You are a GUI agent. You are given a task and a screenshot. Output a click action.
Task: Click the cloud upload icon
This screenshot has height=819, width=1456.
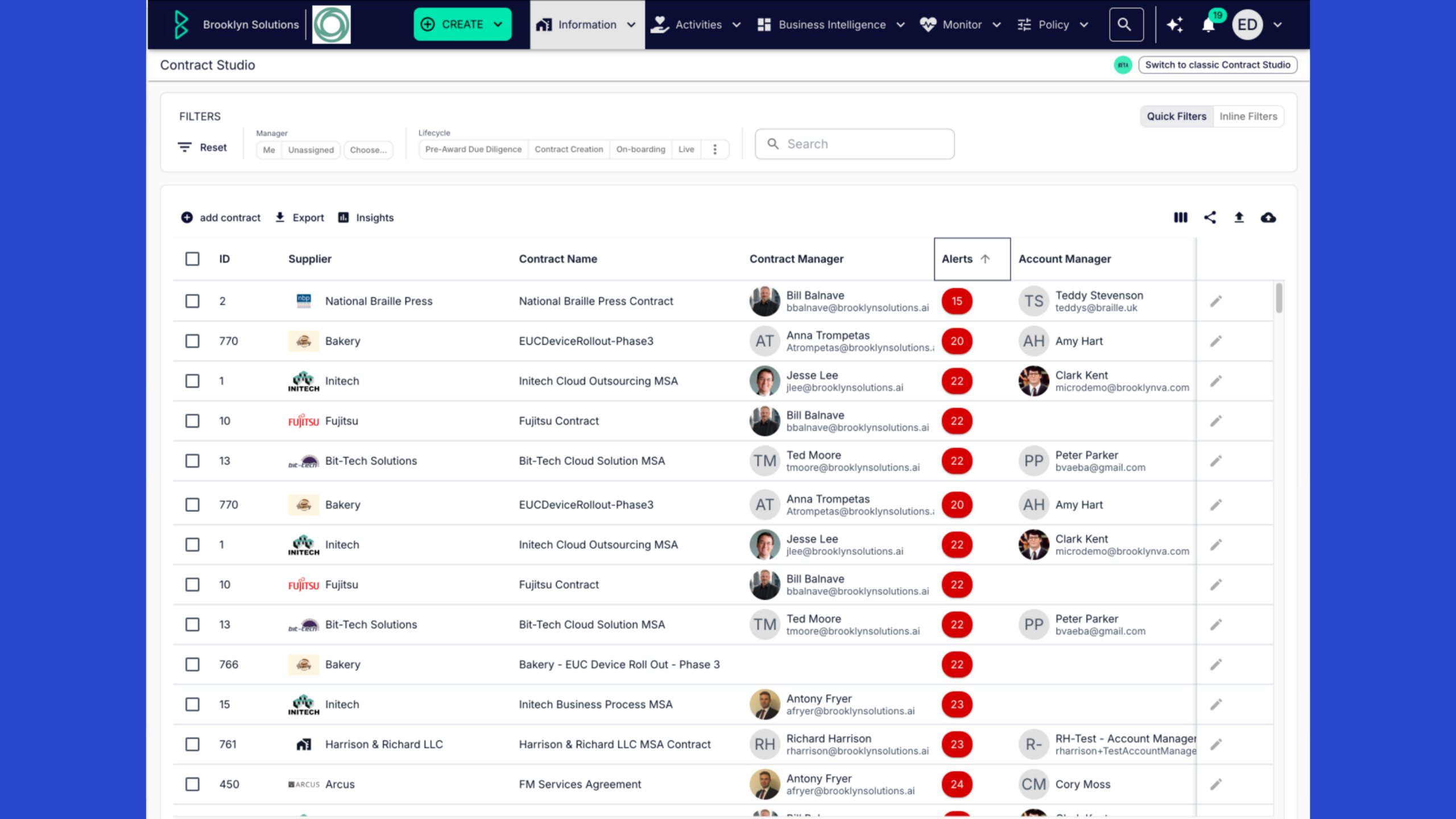[x=1268, y=217]
